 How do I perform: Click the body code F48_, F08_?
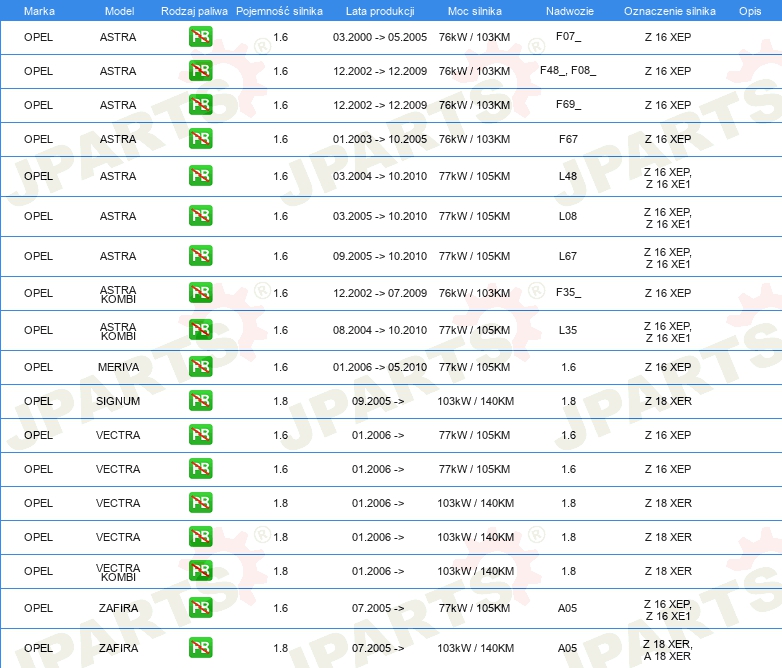568,70
